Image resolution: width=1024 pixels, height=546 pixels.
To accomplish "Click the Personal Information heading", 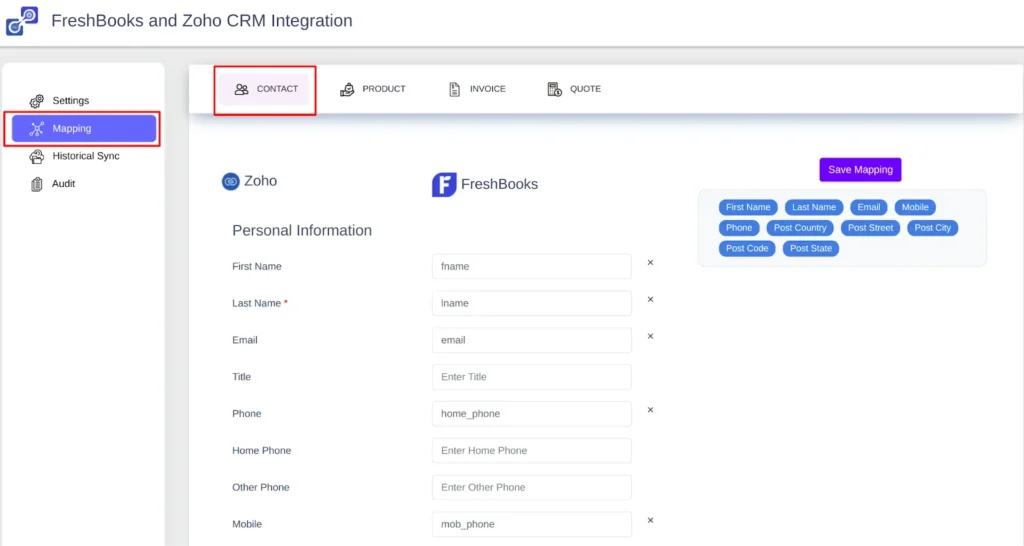I will click(302, 231).
